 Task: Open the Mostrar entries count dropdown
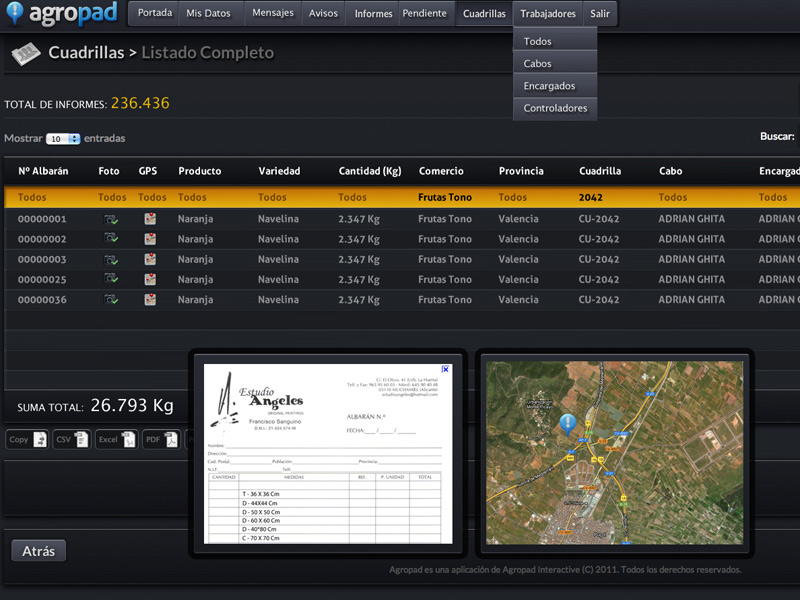point(63,139)
